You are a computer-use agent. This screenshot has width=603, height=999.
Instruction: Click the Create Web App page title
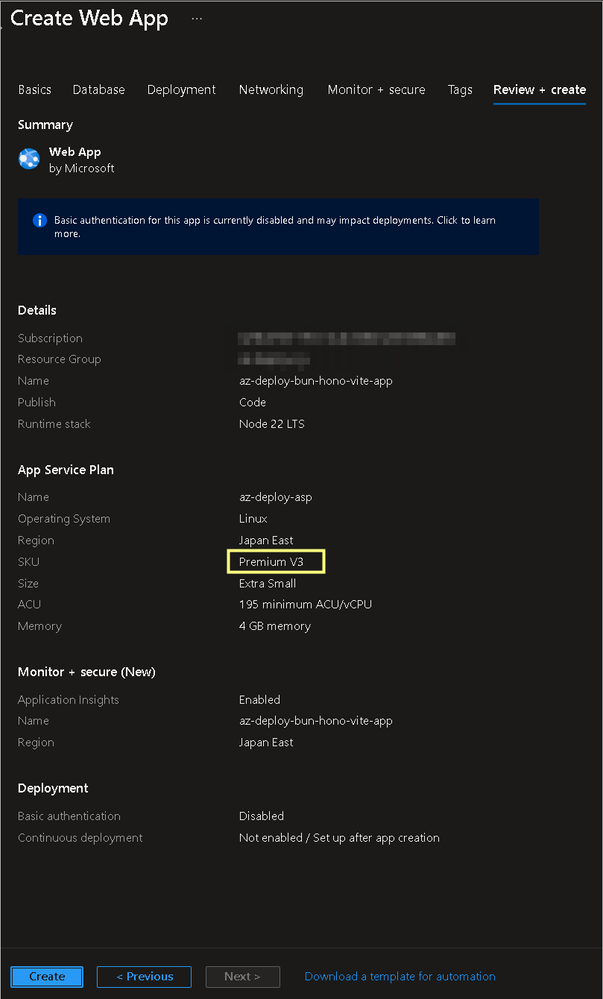(x=89, y=18)
